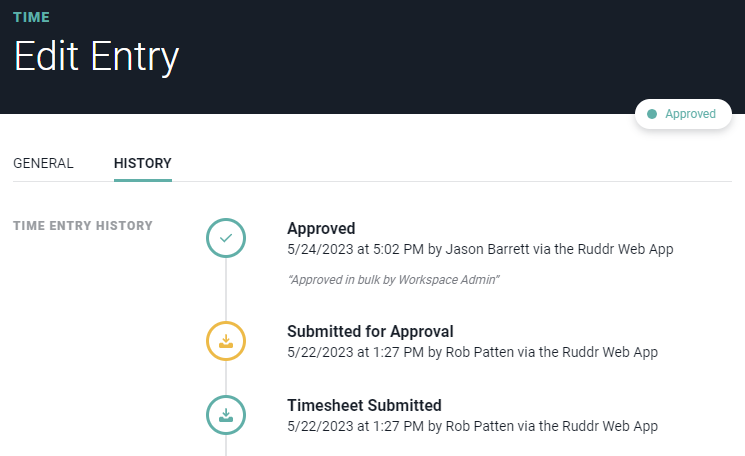
Task: Click the yellow Submitted for Approval icon
Action: [x=226, y=341]
